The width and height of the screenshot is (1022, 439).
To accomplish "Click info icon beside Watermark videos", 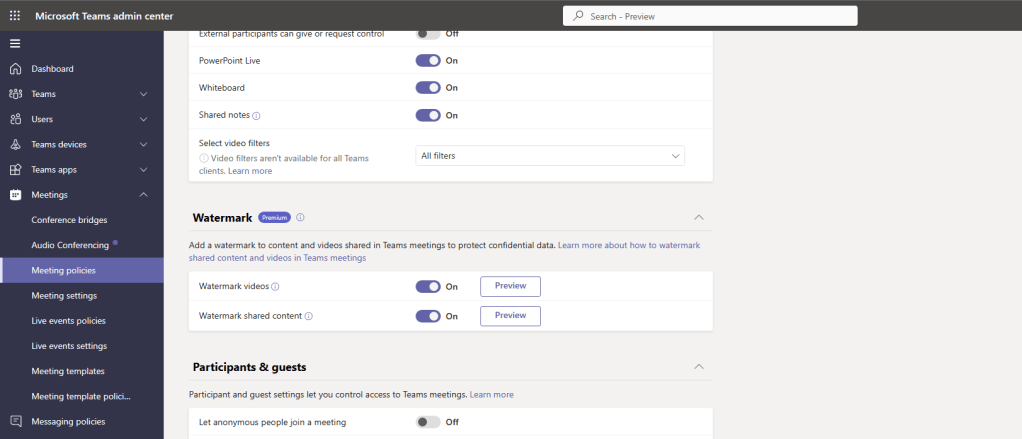I will tap(275, 286).
